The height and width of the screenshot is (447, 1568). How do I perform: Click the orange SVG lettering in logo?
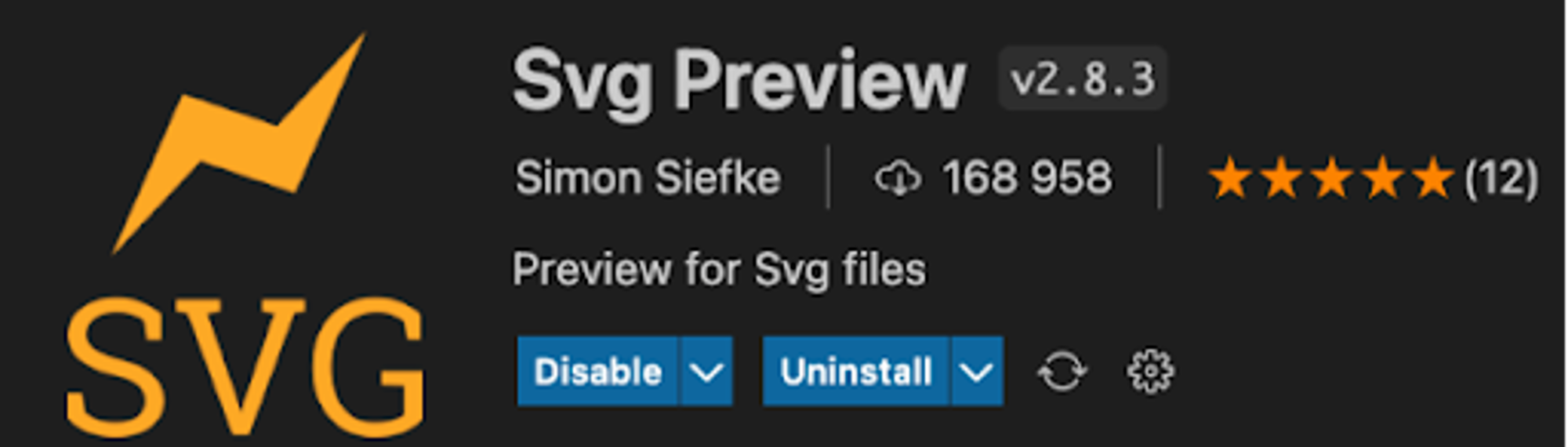[x=245, y=367]
